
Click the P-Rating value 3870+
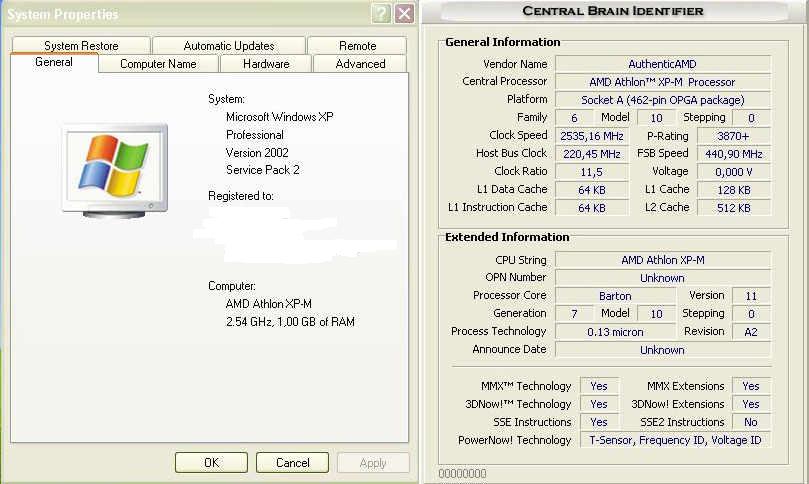(732, 136)
